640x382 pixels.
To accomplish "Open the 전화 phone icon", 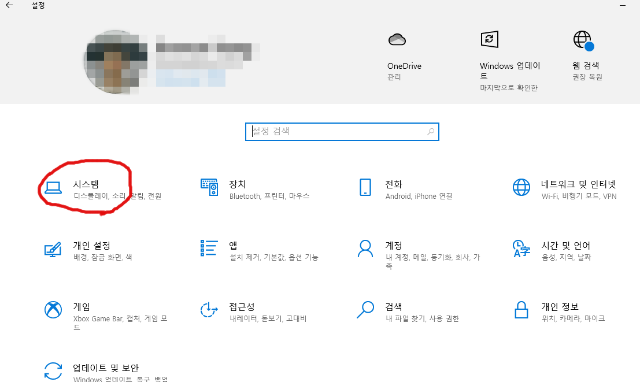I will (365, 187).
